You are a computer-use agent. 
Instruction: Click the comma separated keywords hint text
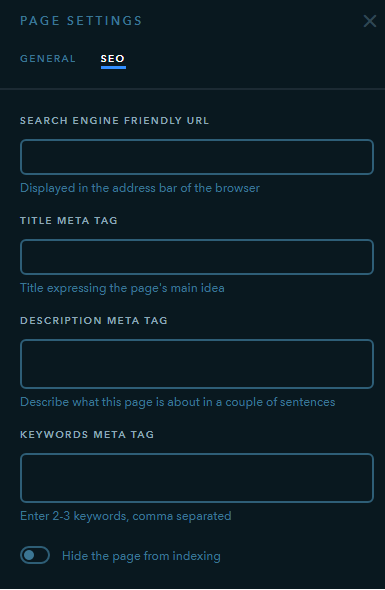click(x=126, y=516)
